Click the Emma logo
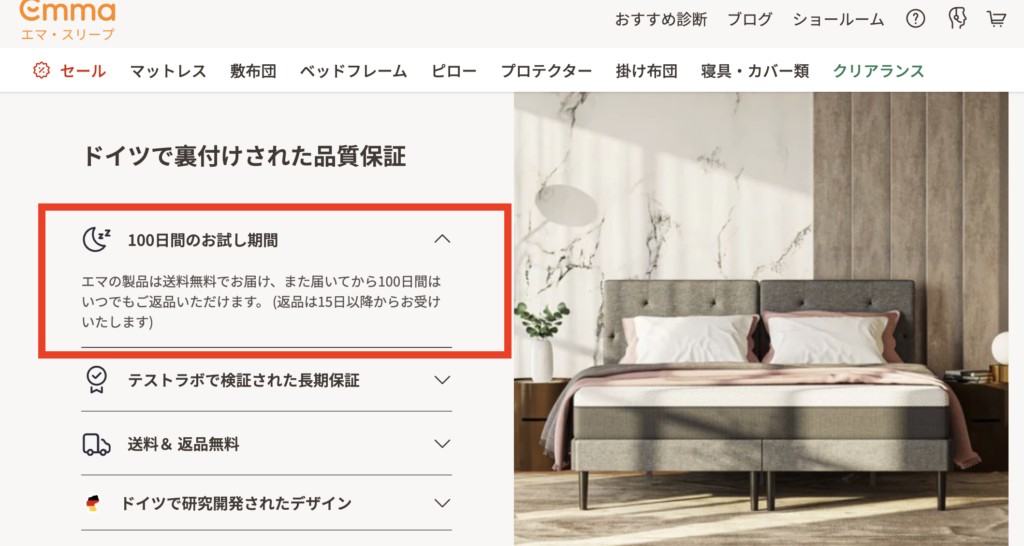The height and width of the screenshot is (546, 1024). coord(67,20)
